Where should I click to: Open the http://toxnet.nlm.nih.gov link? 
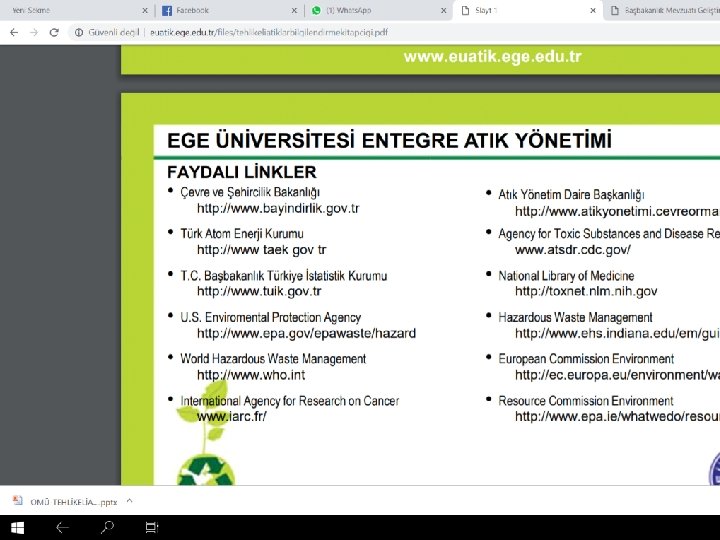(x=586, y=291)
